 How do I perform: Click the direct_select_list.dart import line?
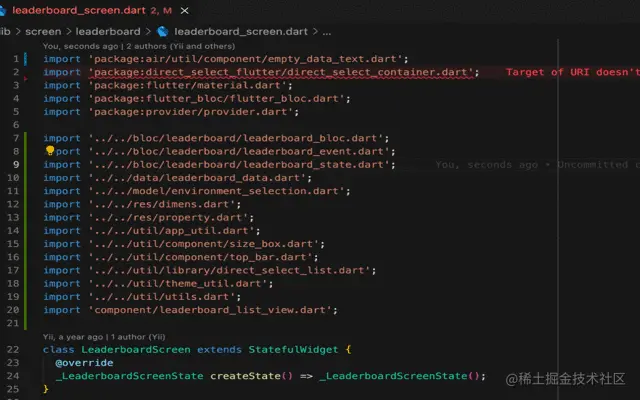210,270
